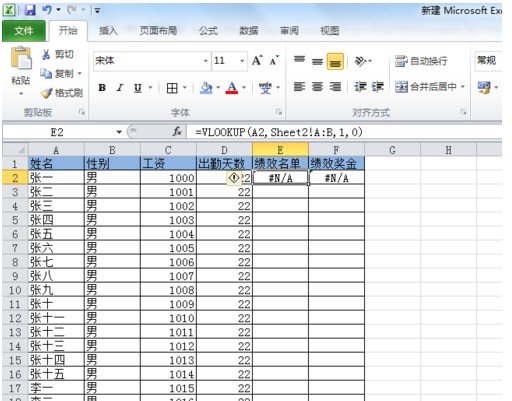Toggle middle vertical alignment

pyautogui.click(x=317, y=61)
